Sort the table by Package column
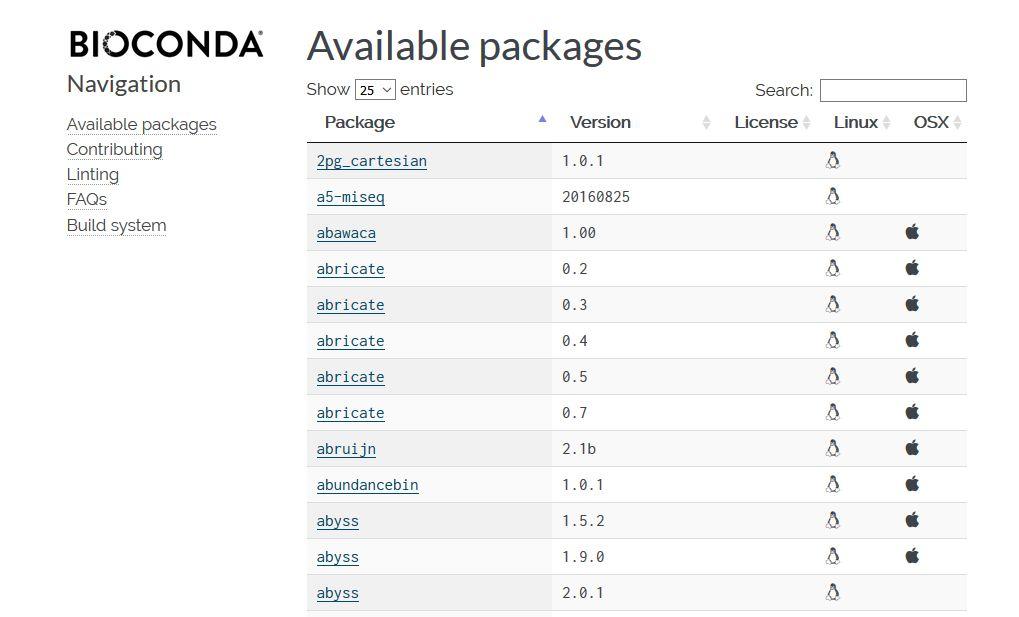The width and height of the screenshot is (1019, 617). pyautogui.click(x=360, y=122)
